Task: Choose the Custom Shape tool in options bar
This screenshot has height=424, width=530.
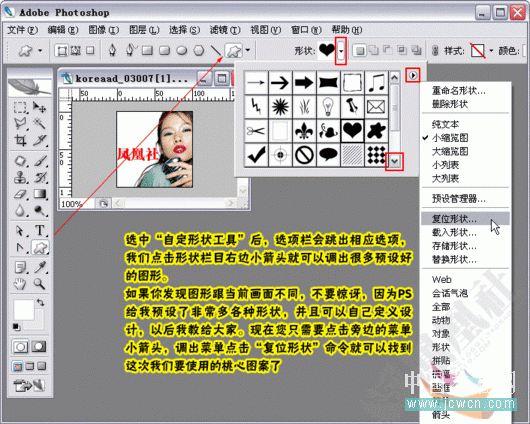Action: tap(234, 51)
